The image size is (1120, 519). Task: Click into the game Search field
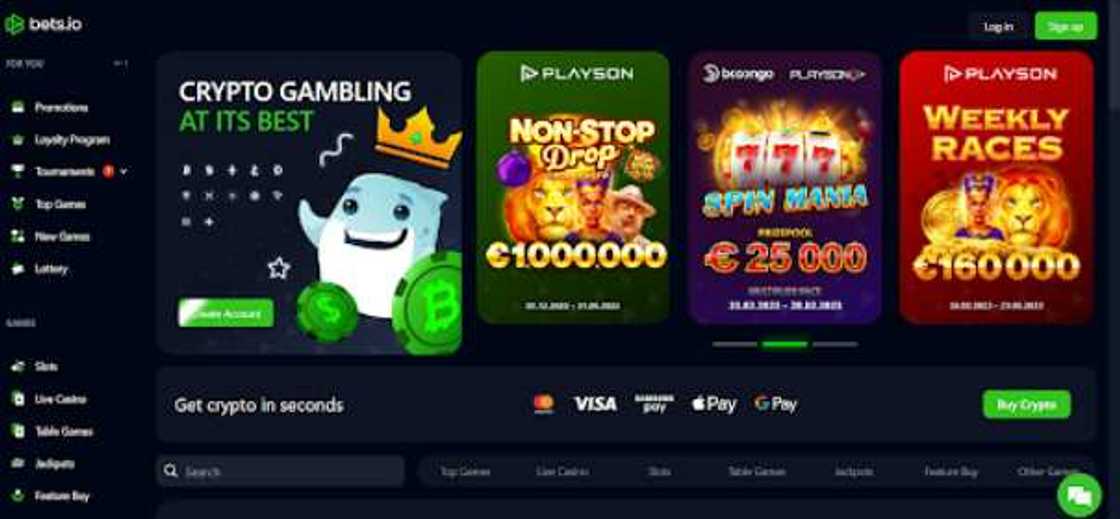pos(281,471)
